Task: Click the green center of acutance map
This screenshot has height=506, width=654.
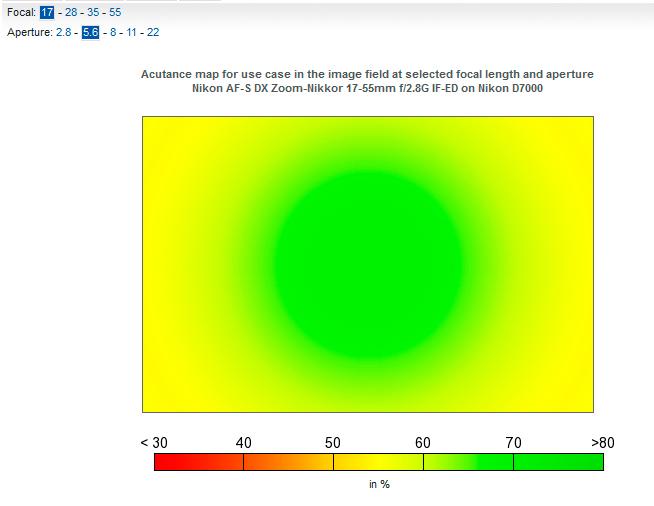Action: pos(367,265)
